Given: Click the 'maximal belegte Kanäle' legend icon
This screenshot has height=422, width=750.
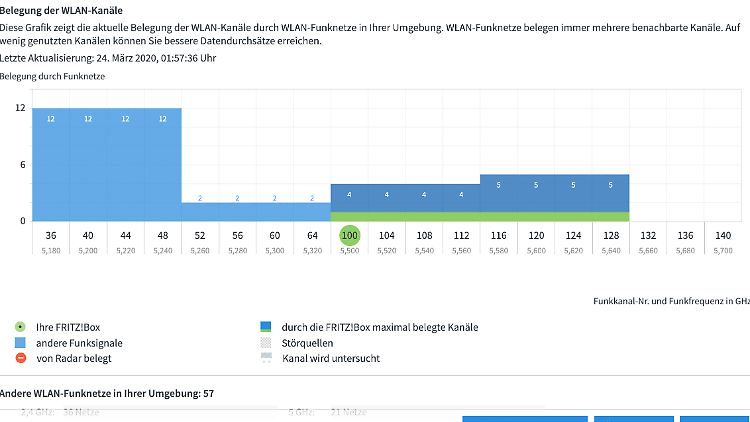Looking at the screenshot, I should (x=265, y=327).
